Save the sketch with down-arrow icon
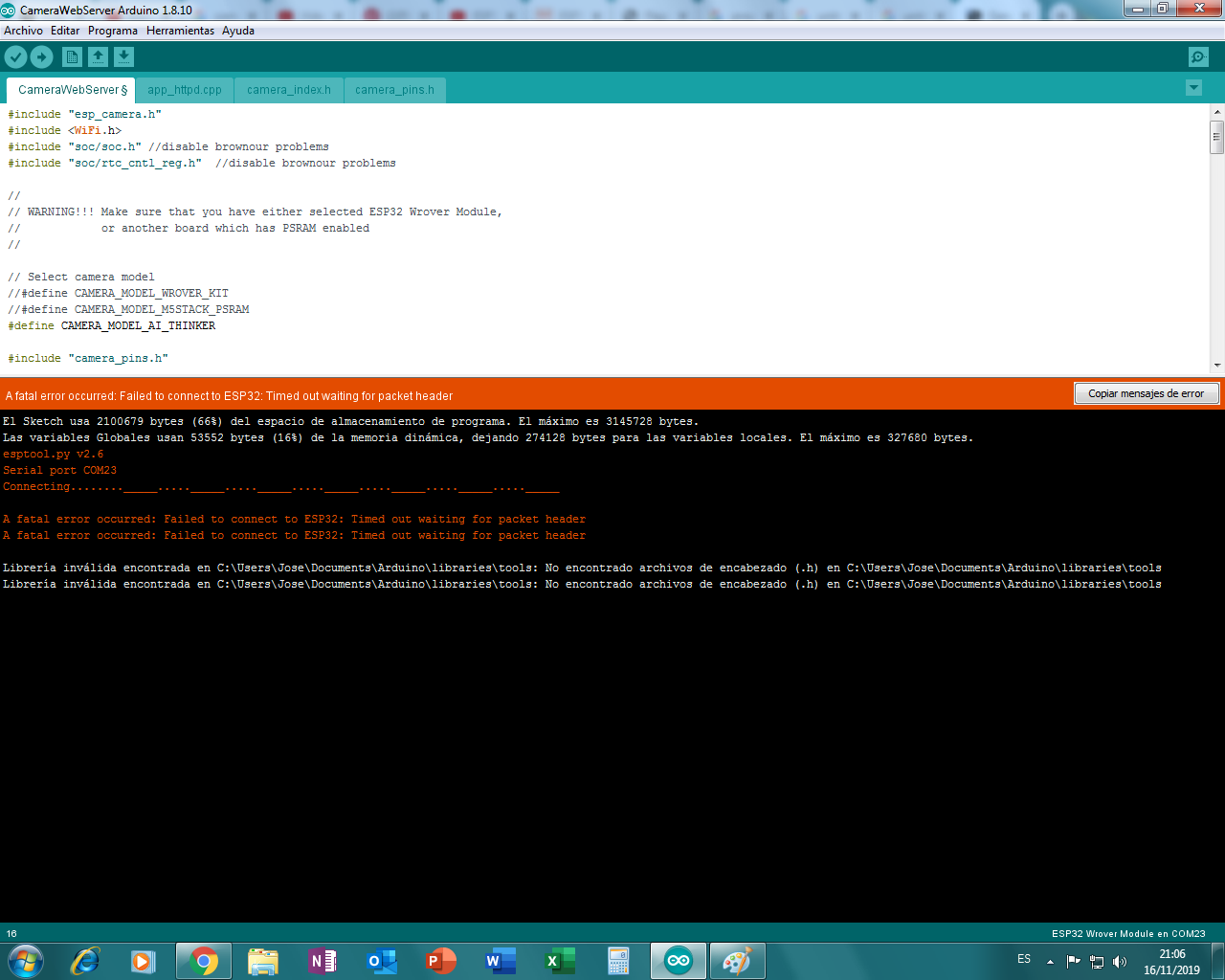1225x980 pixels. point(124,57)
